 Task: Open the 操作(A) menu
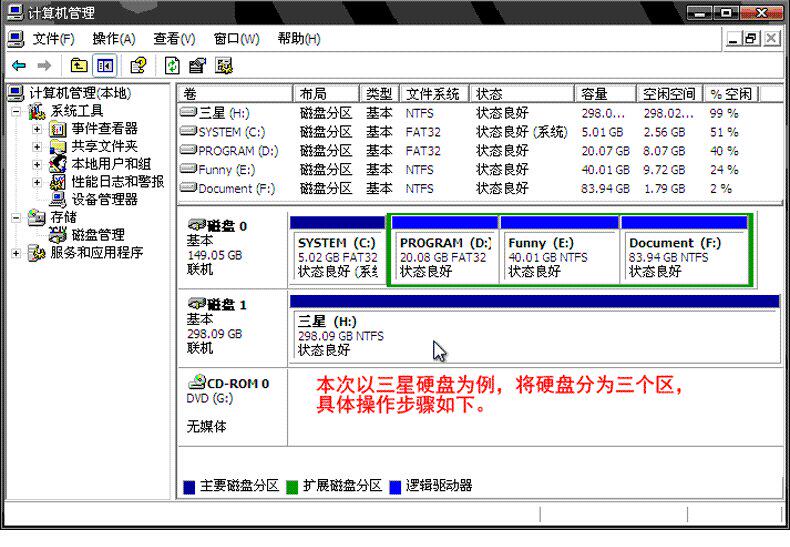pyautogui.click(x=114, y=39)
